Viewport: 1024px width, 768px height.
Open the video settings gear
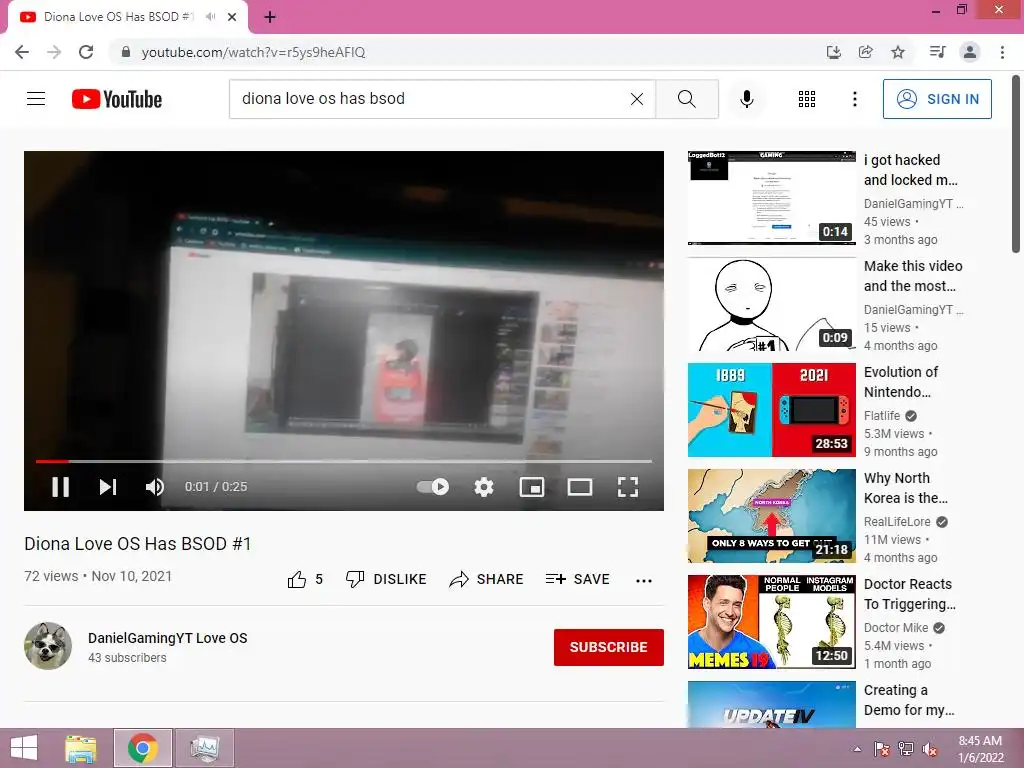[x=484, y=487]
